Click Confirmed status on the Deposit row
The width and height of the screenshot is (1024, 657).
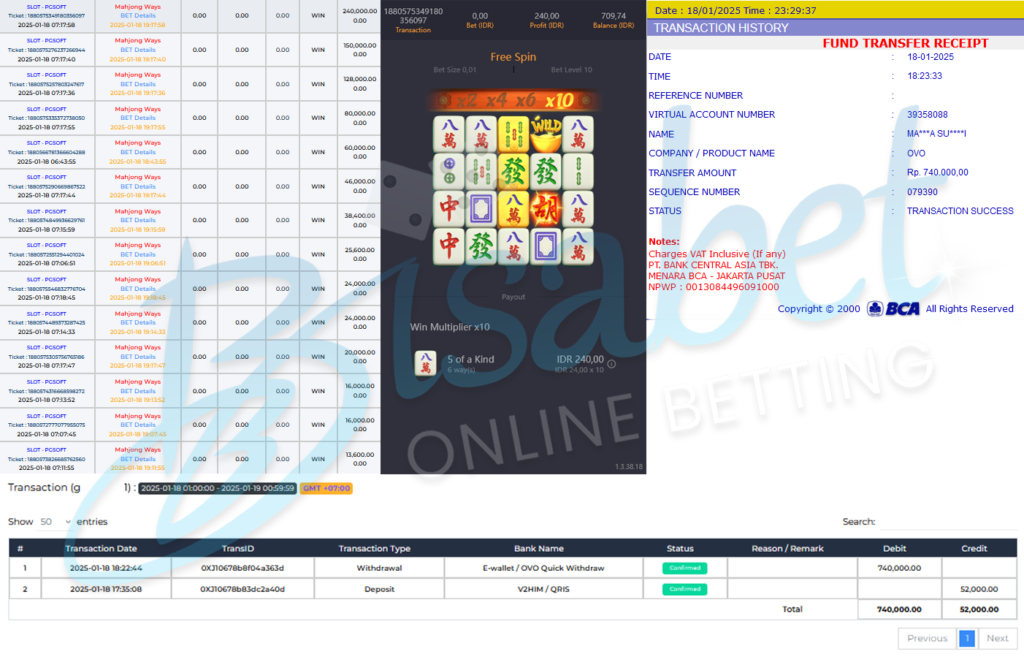click(684, 589)
